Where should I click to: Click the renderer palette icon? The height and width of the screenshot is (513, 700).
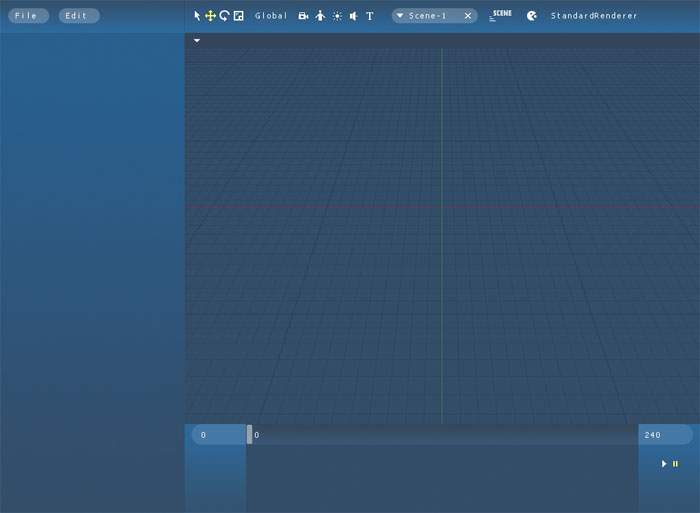click(532, 16)
